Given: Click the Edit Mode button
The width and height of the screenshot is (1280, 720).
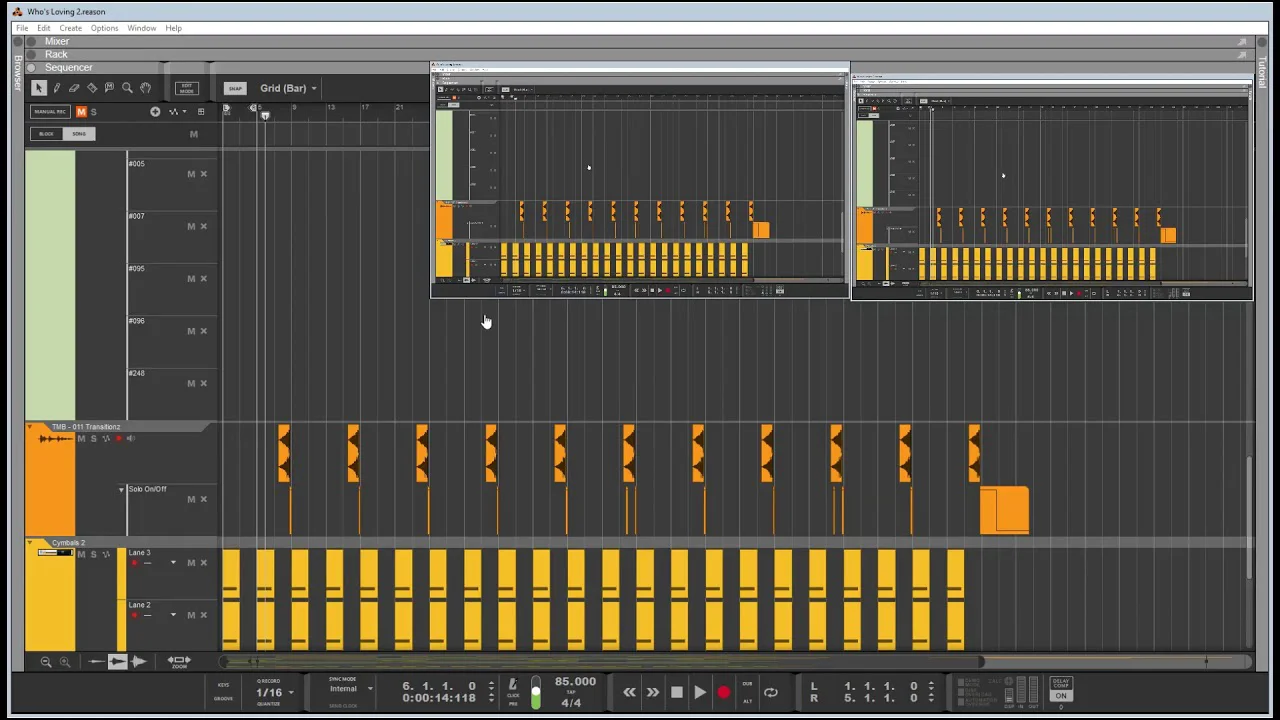Looking at the screenshot, I should (x=186, y=88).
